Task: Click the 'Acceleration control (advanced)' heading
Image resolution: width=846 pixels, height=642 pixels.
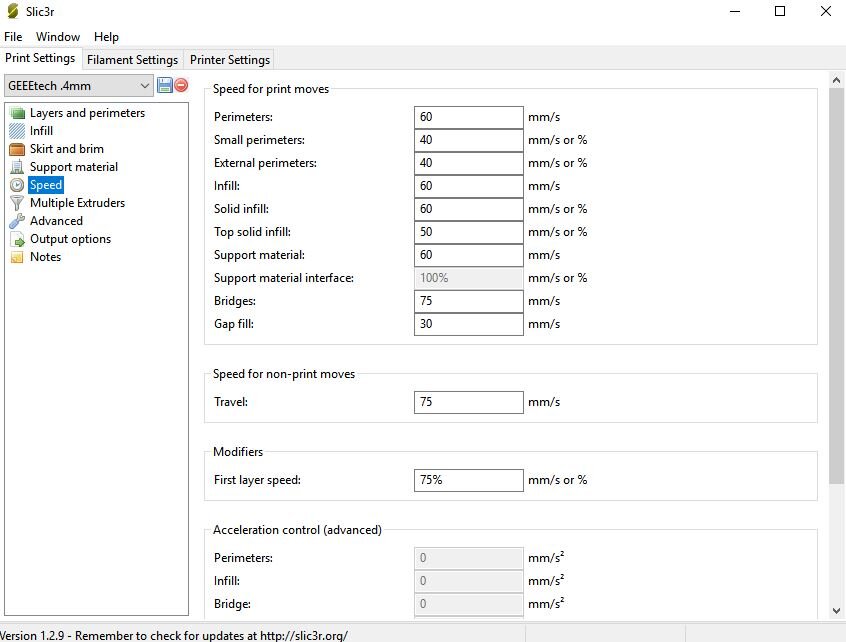Action: (297, 530)
